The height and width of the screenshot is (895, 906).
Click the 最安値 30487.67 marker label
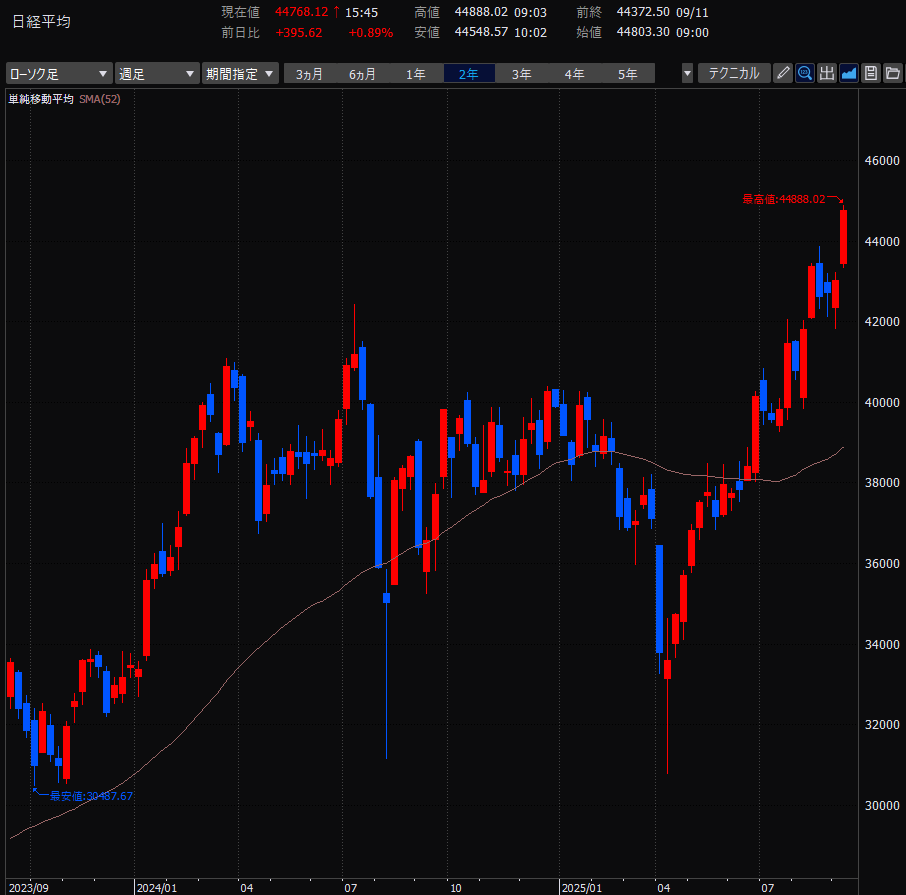pos(91,796)
